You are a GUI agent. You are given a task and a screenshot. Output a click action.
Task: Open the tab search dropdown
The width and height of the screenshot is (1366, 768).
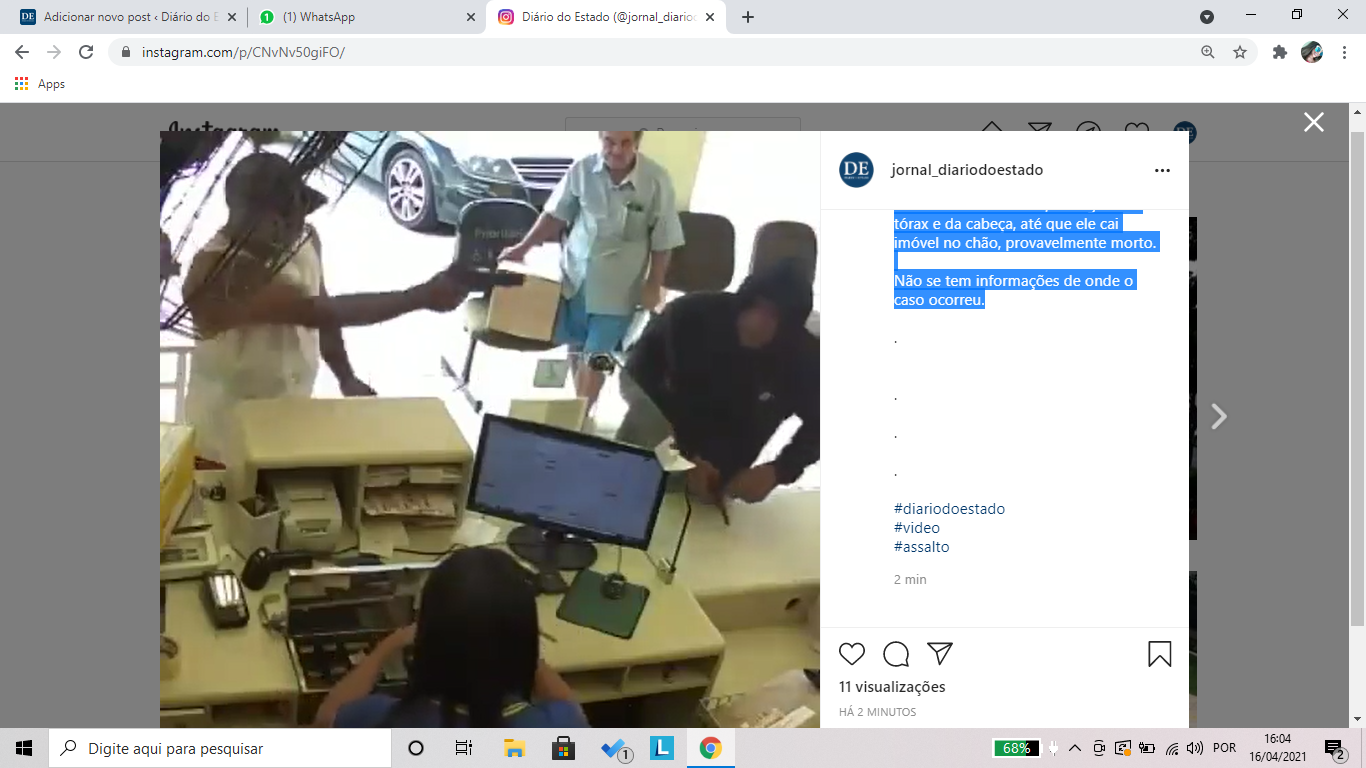pos(1207,17)
